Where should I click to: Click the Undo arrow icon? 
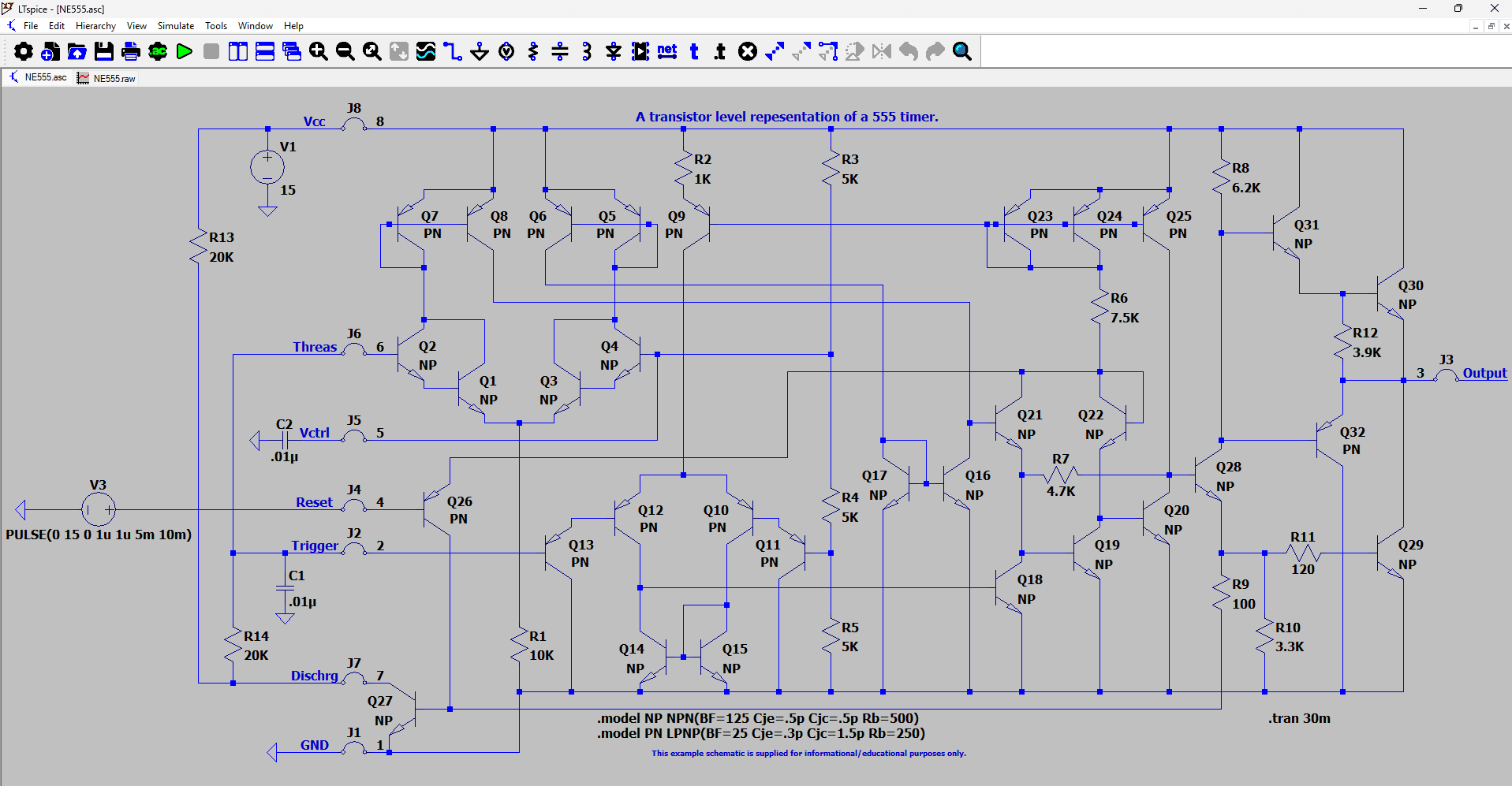point(909,52)
